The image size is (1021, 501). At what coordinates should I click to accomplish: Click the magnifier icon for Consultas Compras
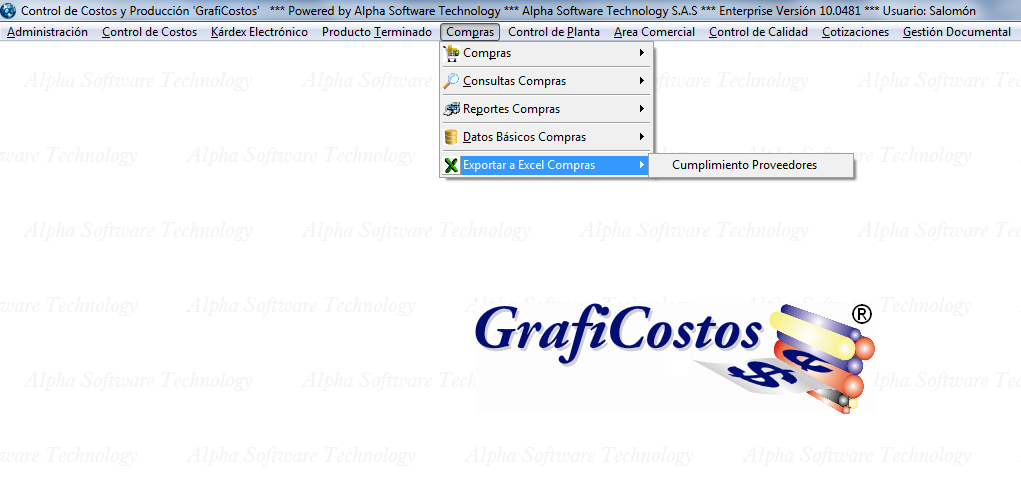click(452, 81)
